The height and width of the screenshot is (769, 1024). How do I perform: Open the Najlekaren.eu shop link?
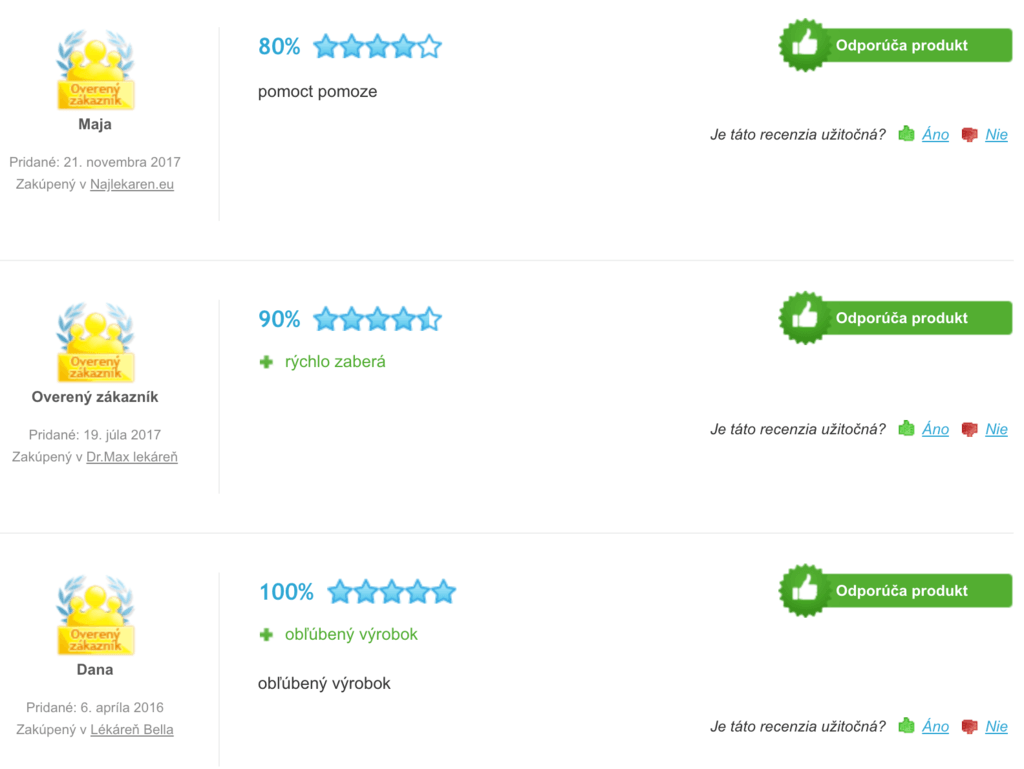pos(132,184)
